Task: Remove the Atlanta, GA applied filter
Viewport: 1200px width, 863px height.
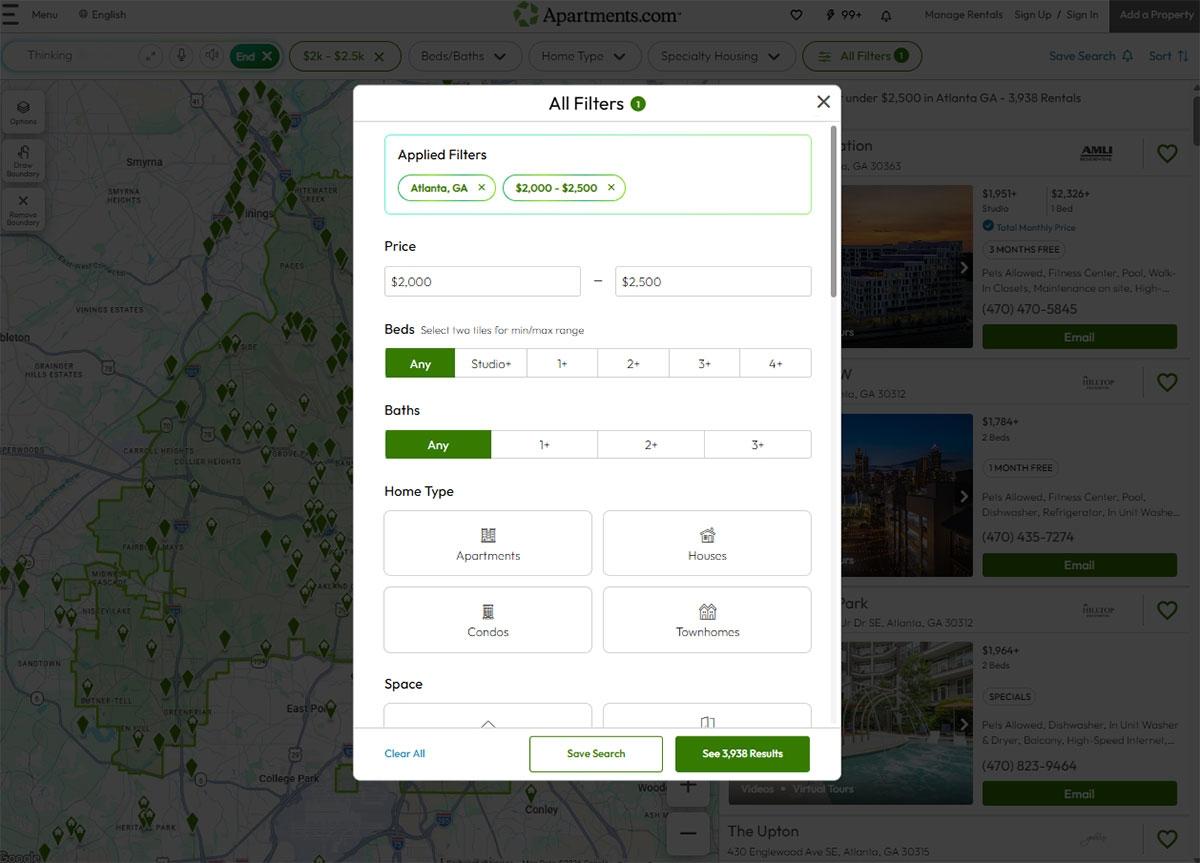Action: pos(481,188)
